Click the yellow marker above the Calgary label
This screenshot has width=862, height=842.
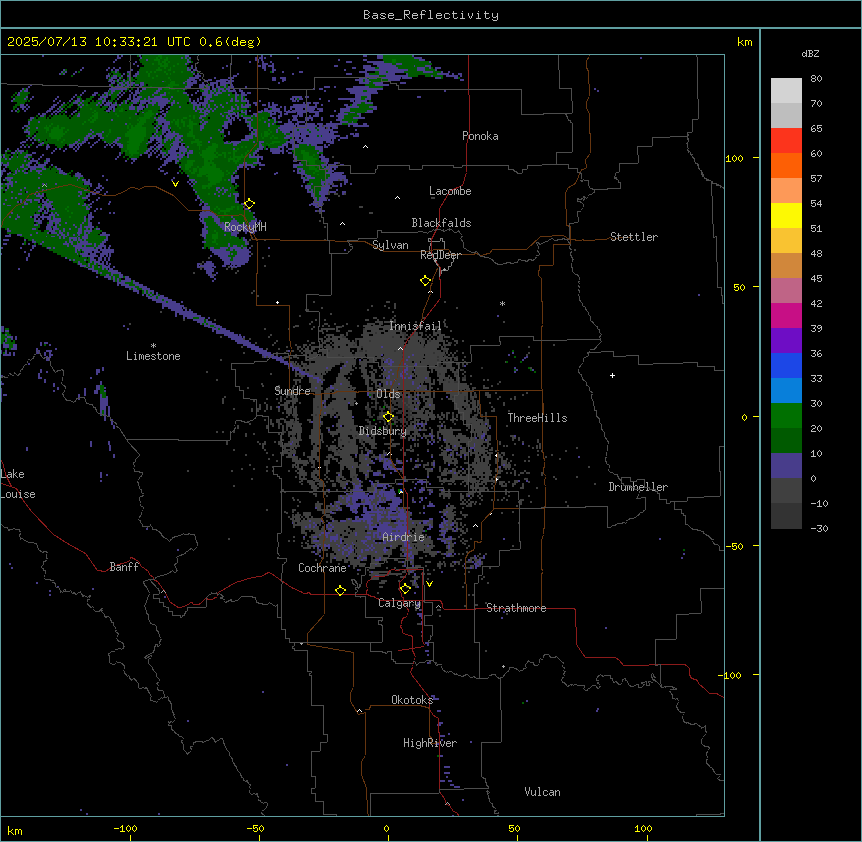pos(405,589)
